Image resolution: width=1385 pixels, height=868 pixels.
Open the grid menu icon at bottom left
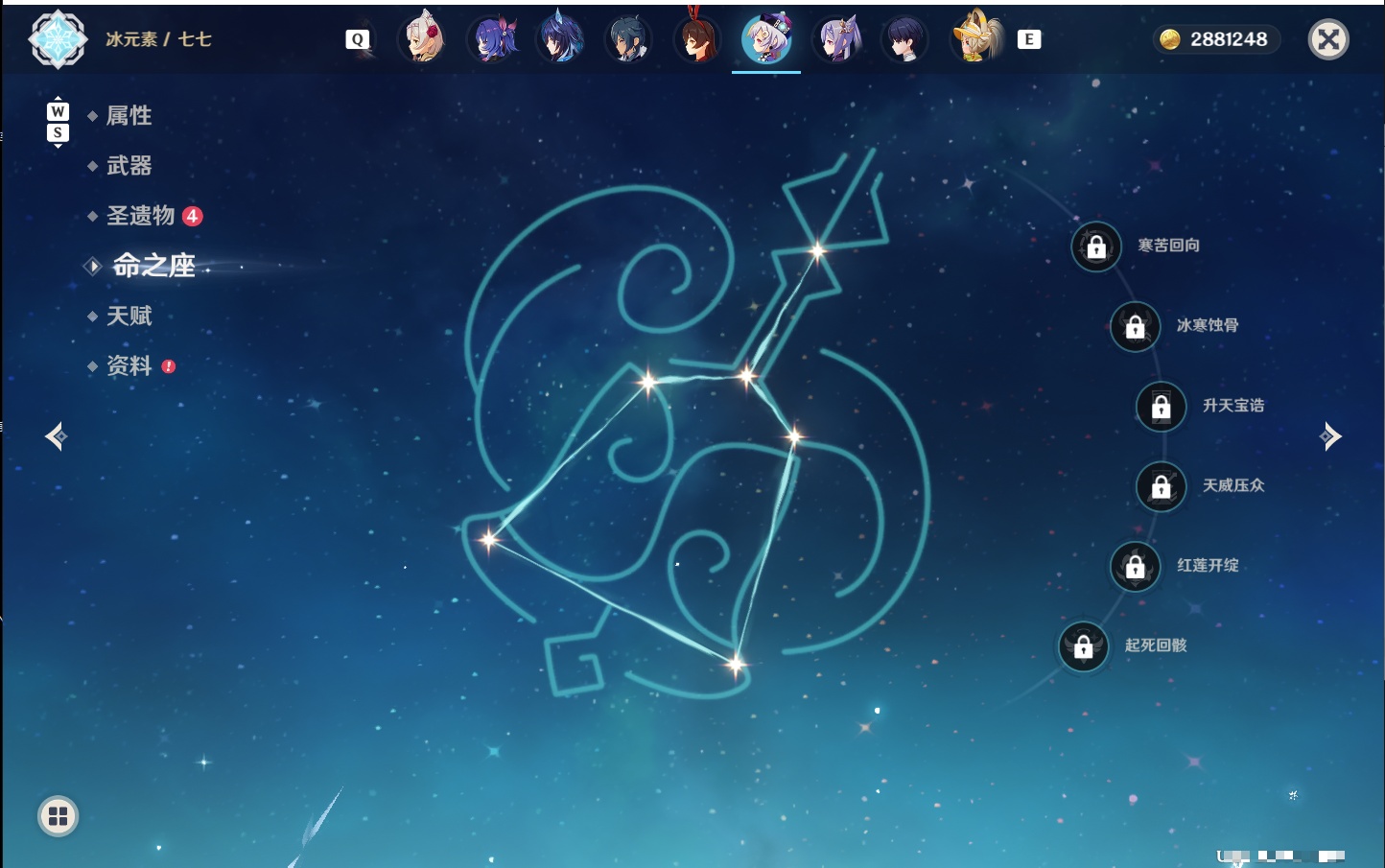[x=58, y=816]
